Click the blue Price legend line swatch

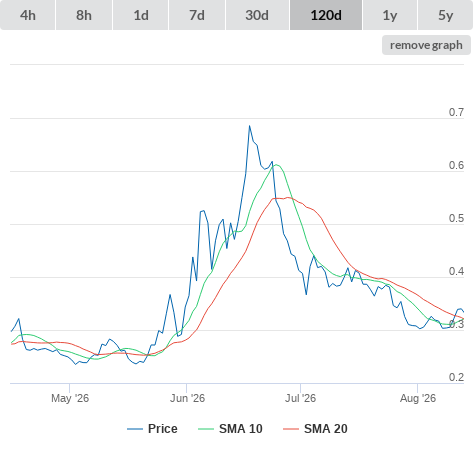pos(135,429)
